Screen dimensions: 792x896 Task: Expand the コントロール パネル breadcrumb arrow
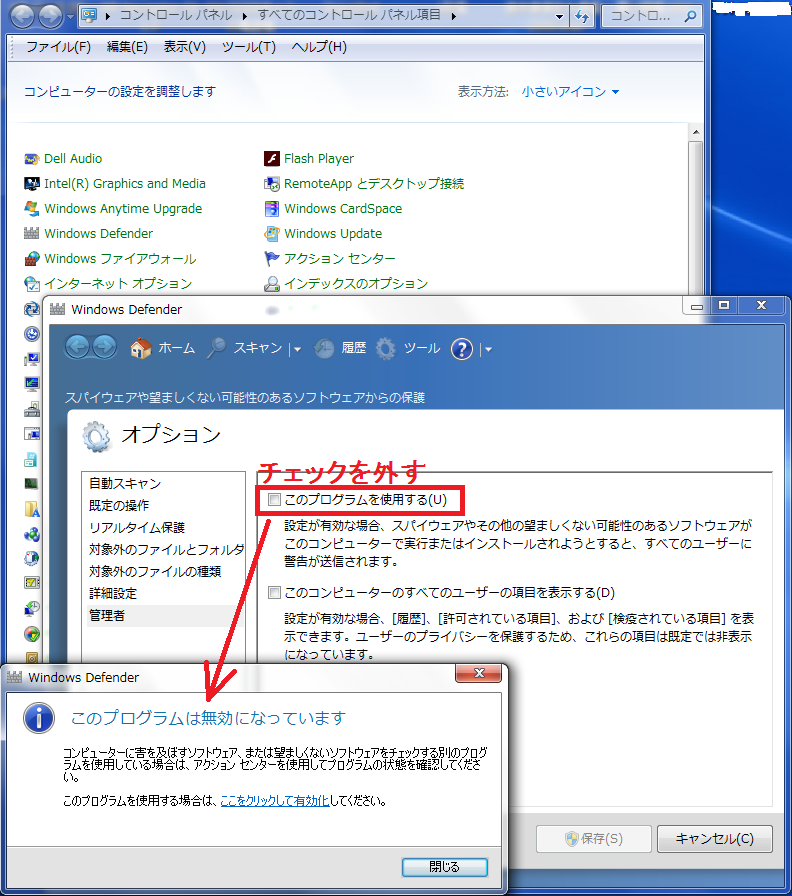pyautogui.click(x=245, y=16)
